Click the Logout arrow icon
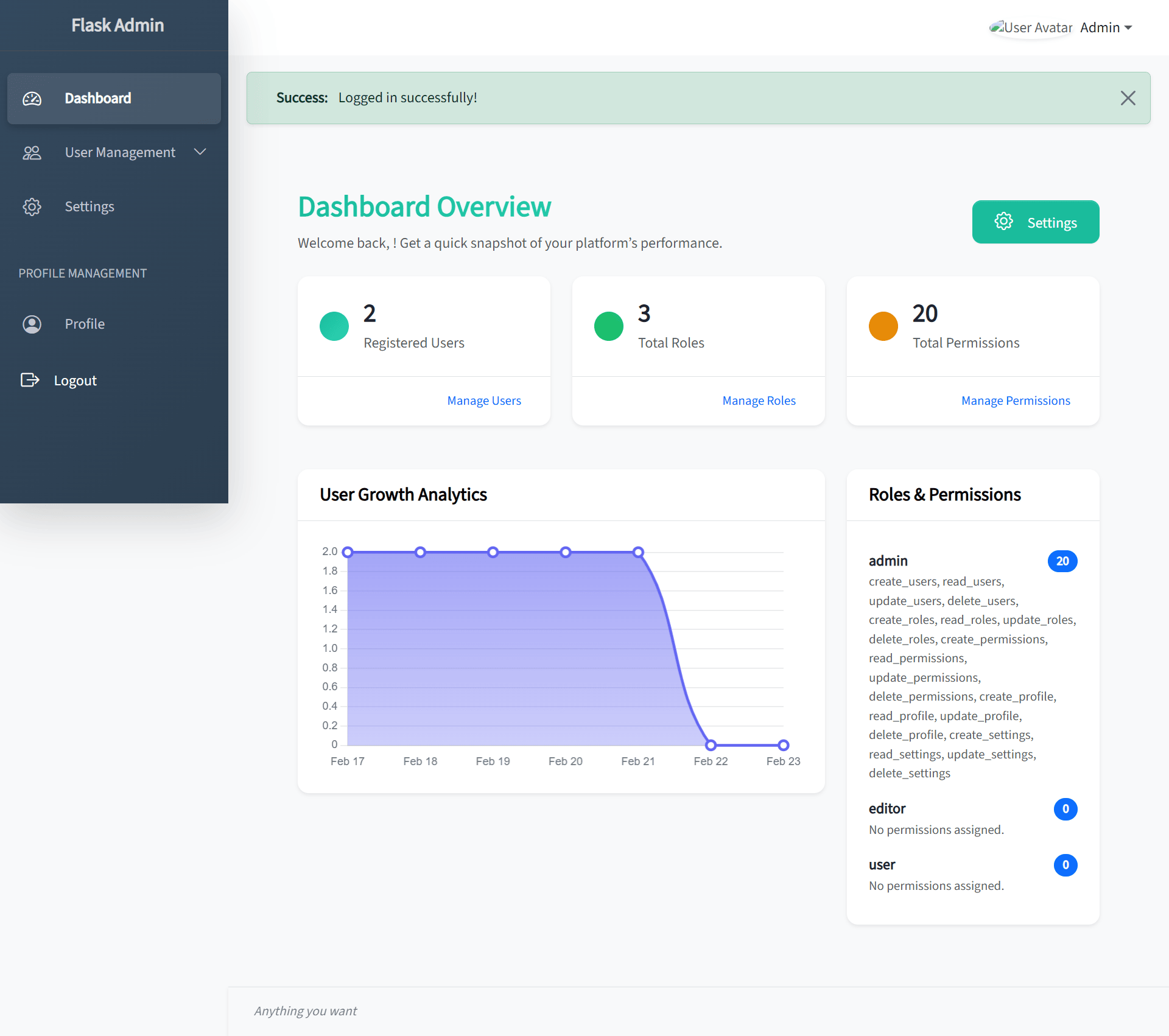The image size is (1169, 1036). pos(30,380)
